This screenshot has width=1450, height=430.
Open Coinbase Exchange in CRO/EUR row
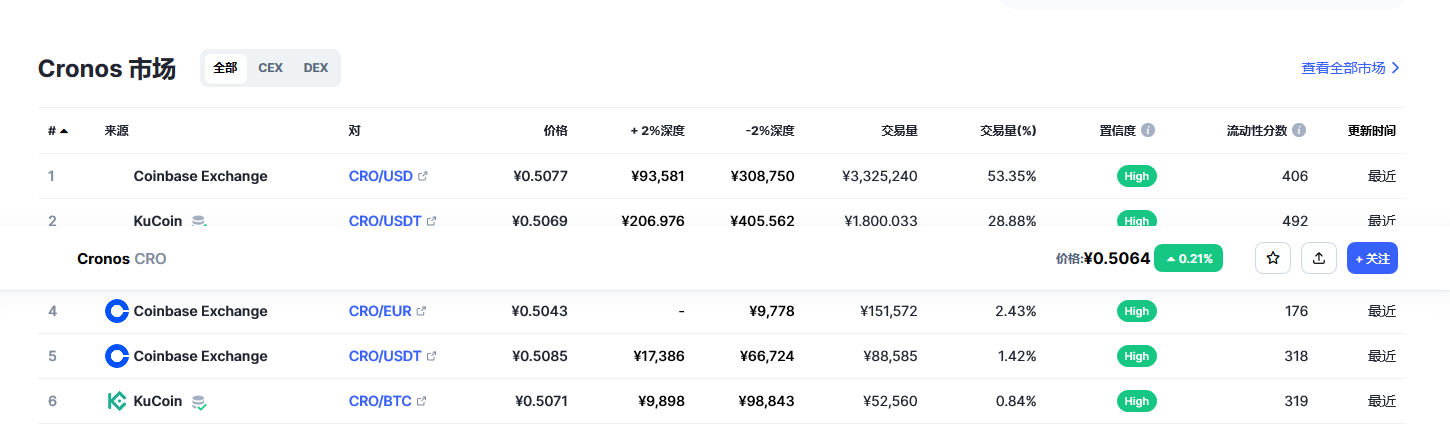[200, 311]
